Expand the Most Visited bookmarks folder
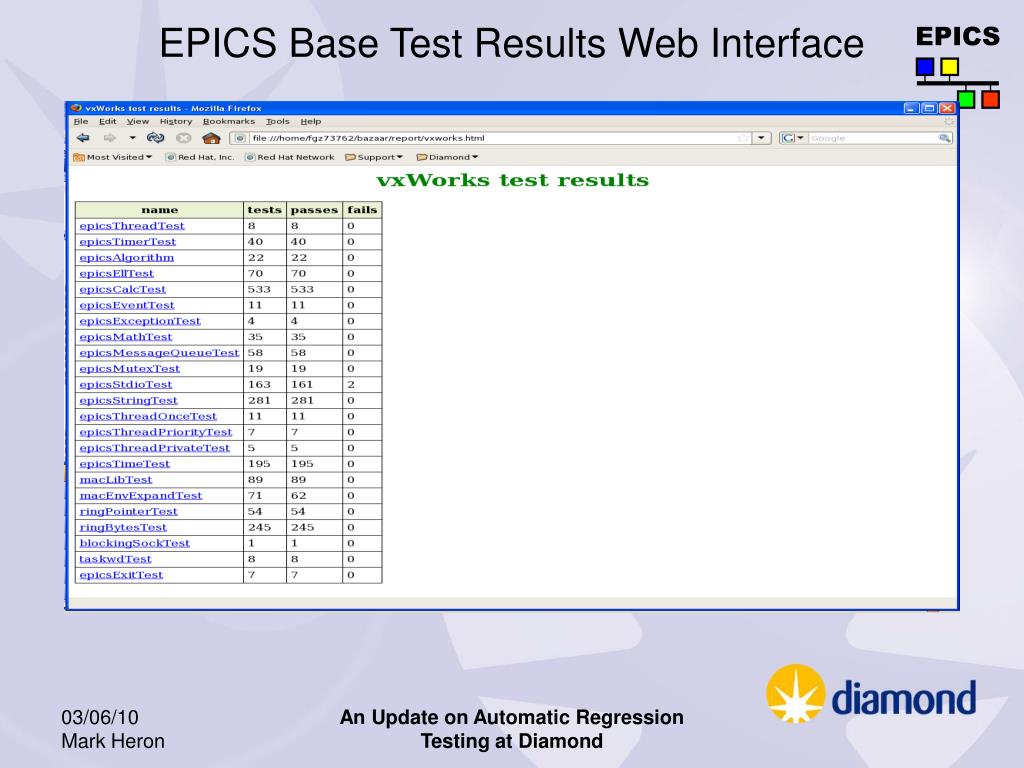 tap(112, 157)
